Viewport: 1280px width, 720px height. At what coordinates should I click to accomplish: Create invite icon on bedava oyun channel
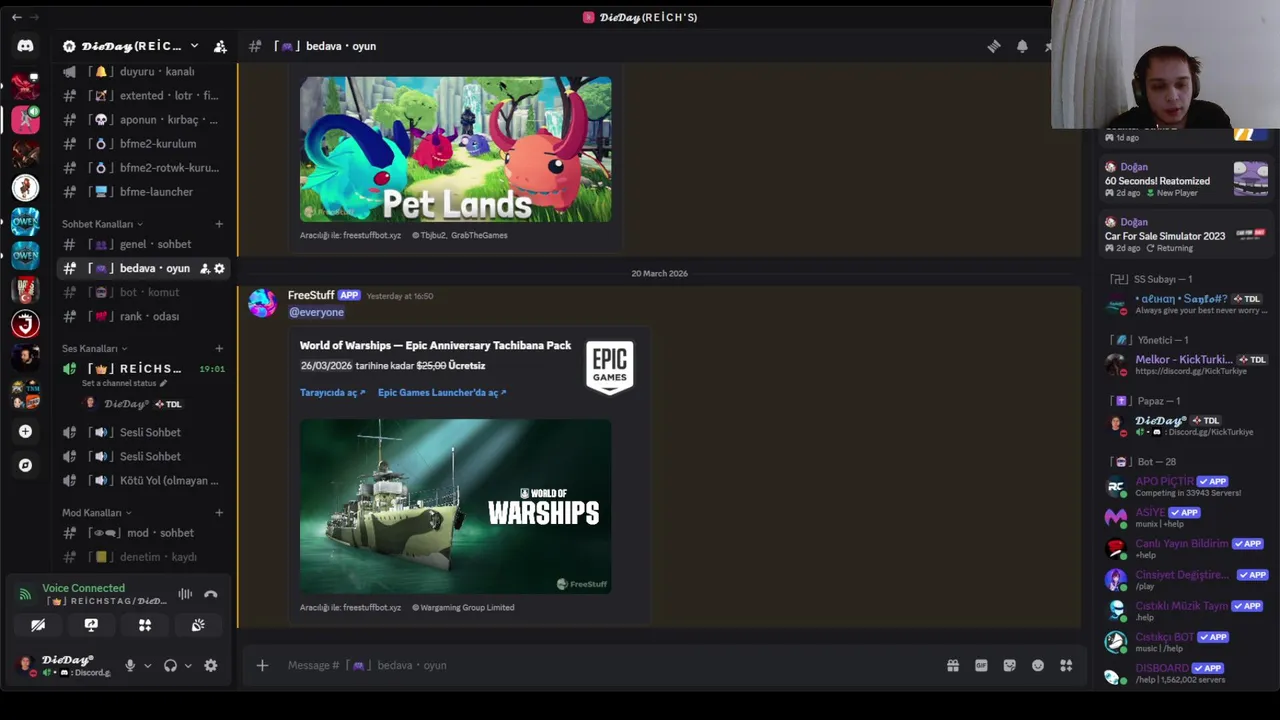click(x=204, y=268)
